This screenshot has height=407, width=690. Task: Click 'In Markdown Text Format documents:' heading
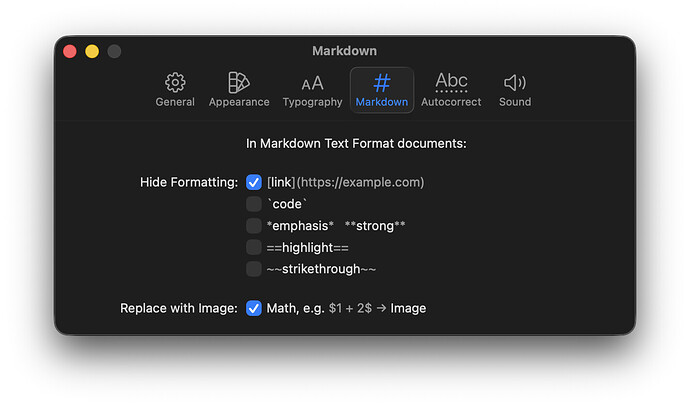(x=356, y=143)
